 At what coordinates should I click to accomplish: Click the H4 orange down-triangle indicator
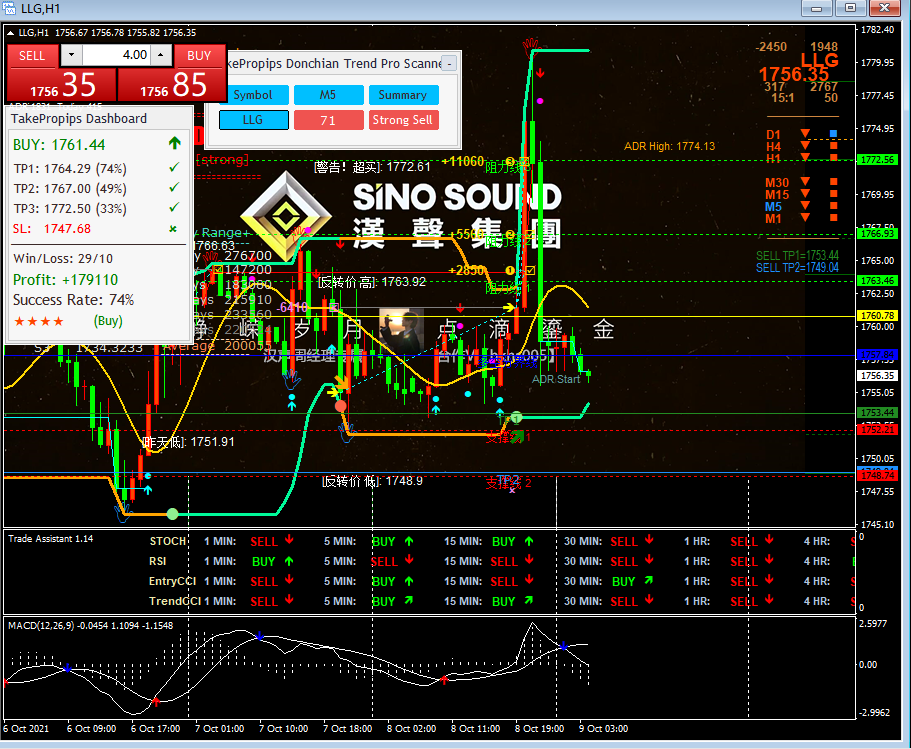pyautogui.click(x=805, y=145)
